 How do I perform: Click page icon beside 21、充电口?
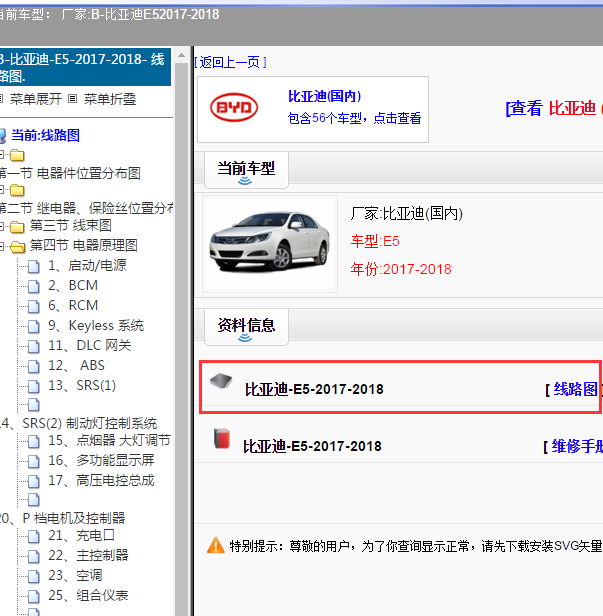point(34,536)
